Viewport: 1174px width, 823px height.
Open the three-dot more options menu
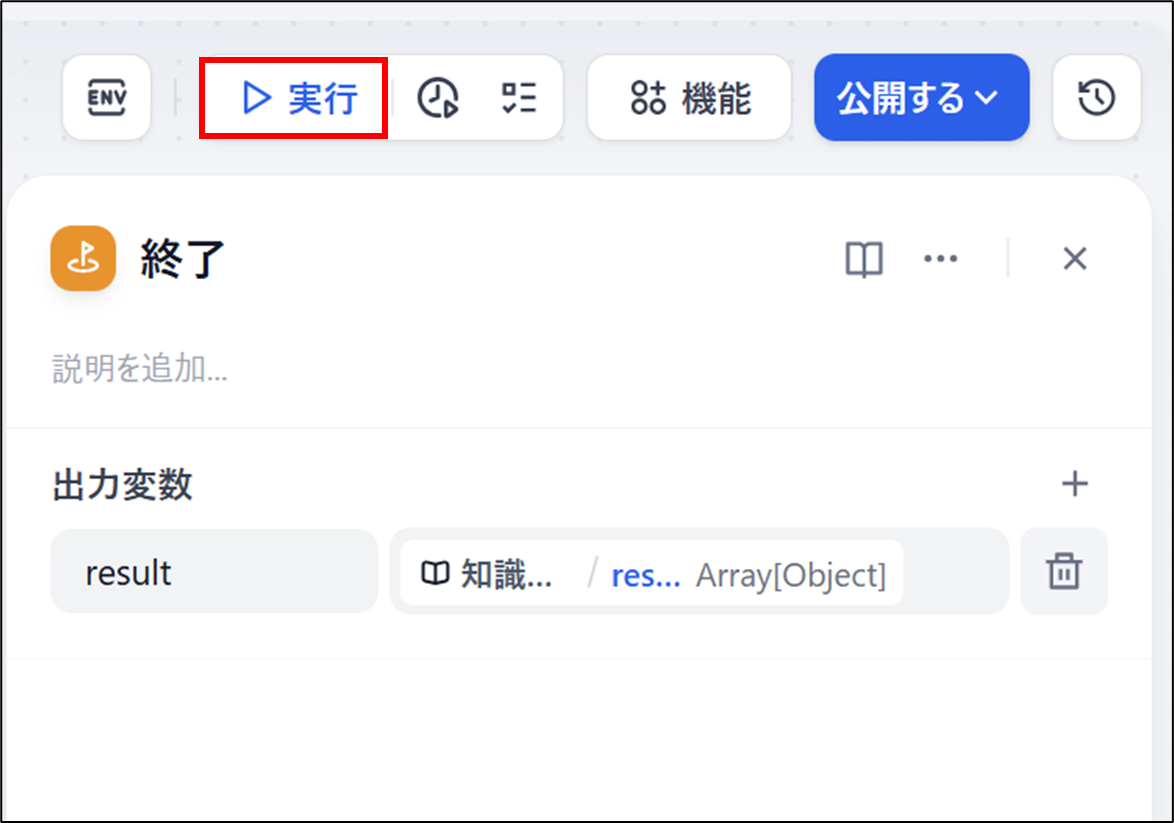[x=940, y=259]
